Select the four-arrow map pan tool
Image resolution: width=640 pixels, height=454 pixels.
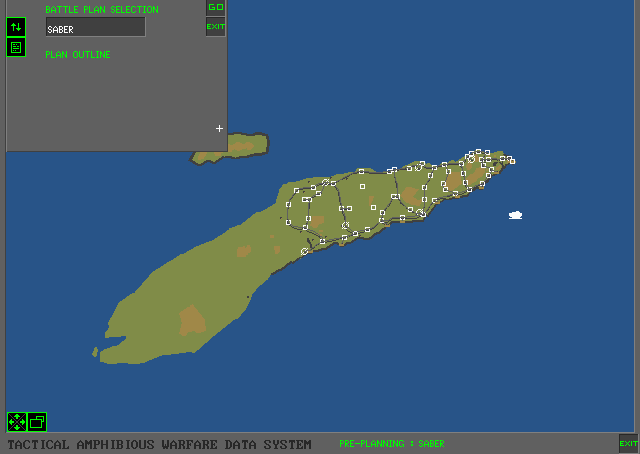click(17, 422)
